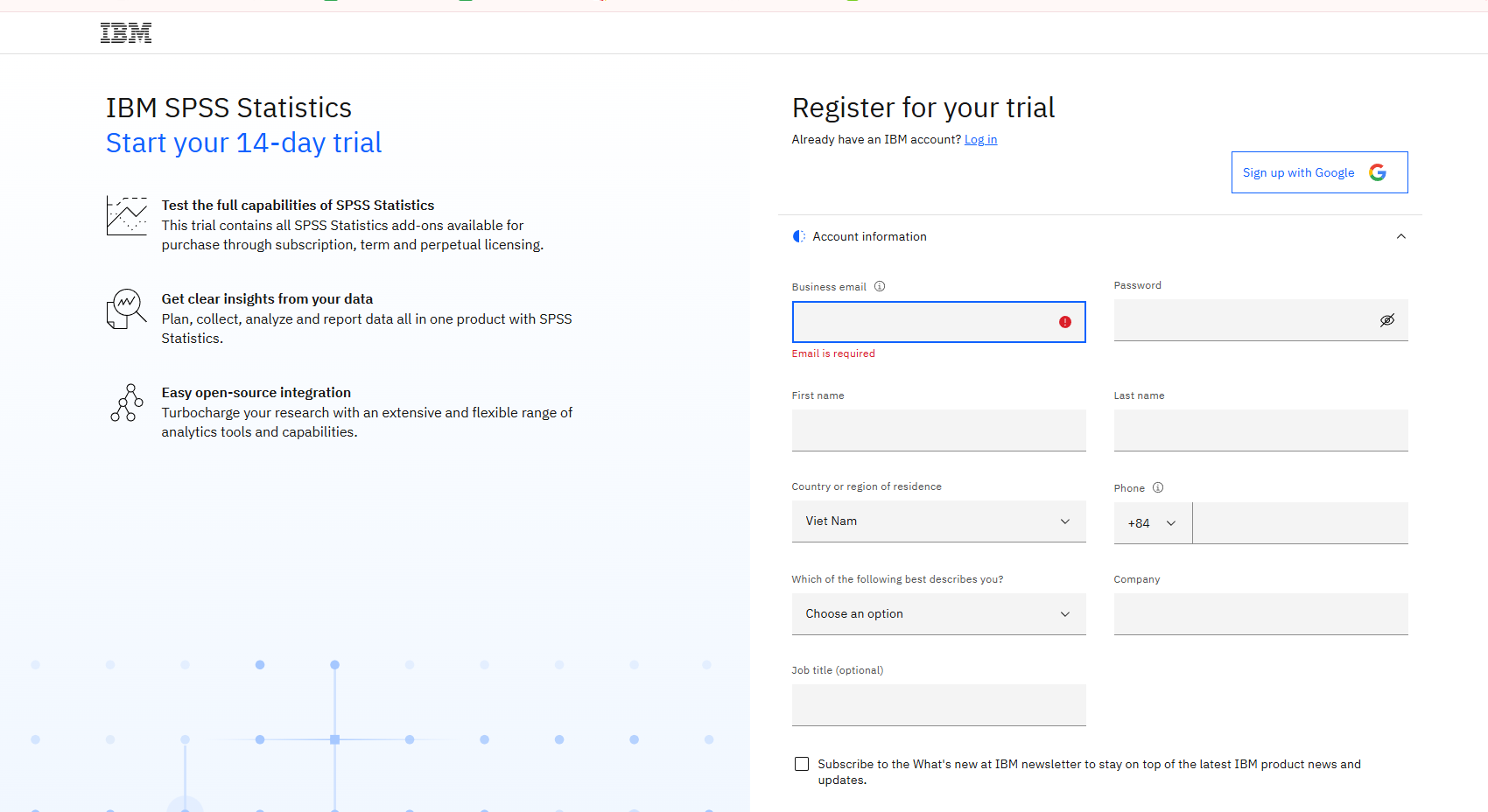The image size is (1488, 812).
Task: Collapse the Account information section
Action: (1401, 236)
